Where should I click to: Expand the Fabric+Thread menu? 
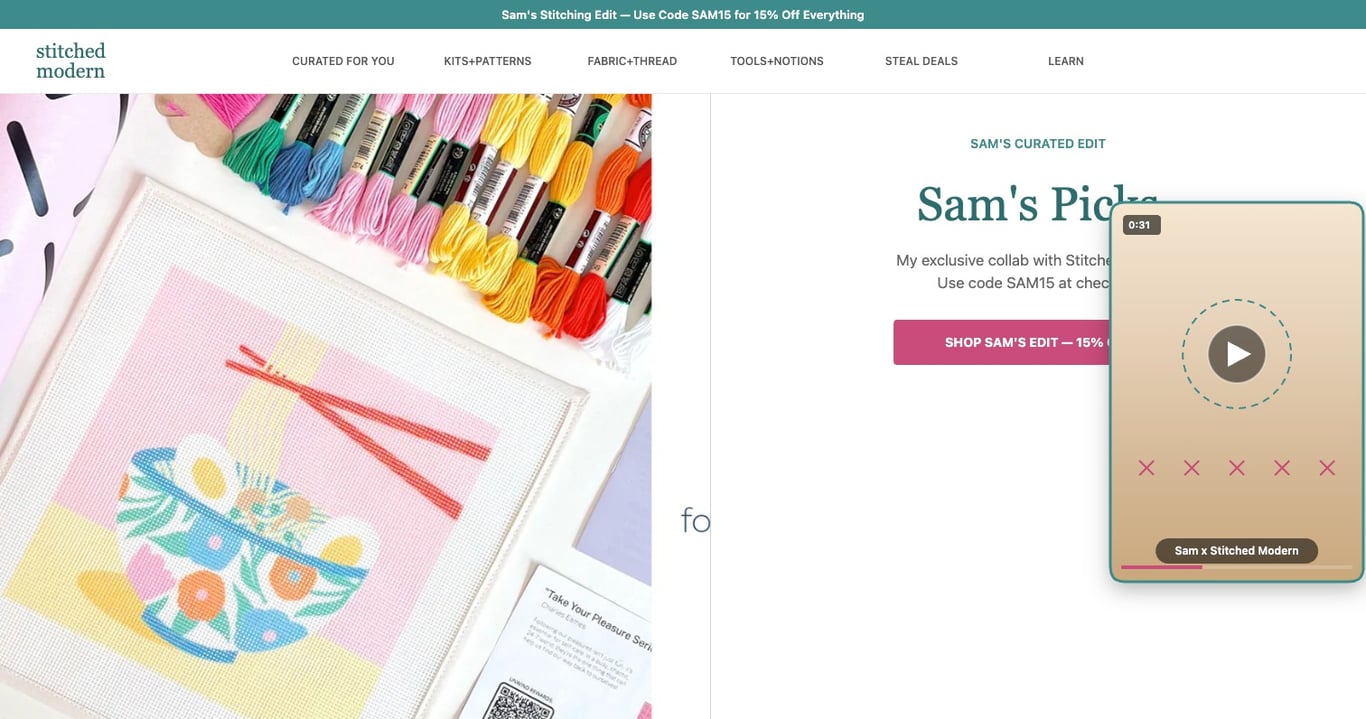[632, 61]
